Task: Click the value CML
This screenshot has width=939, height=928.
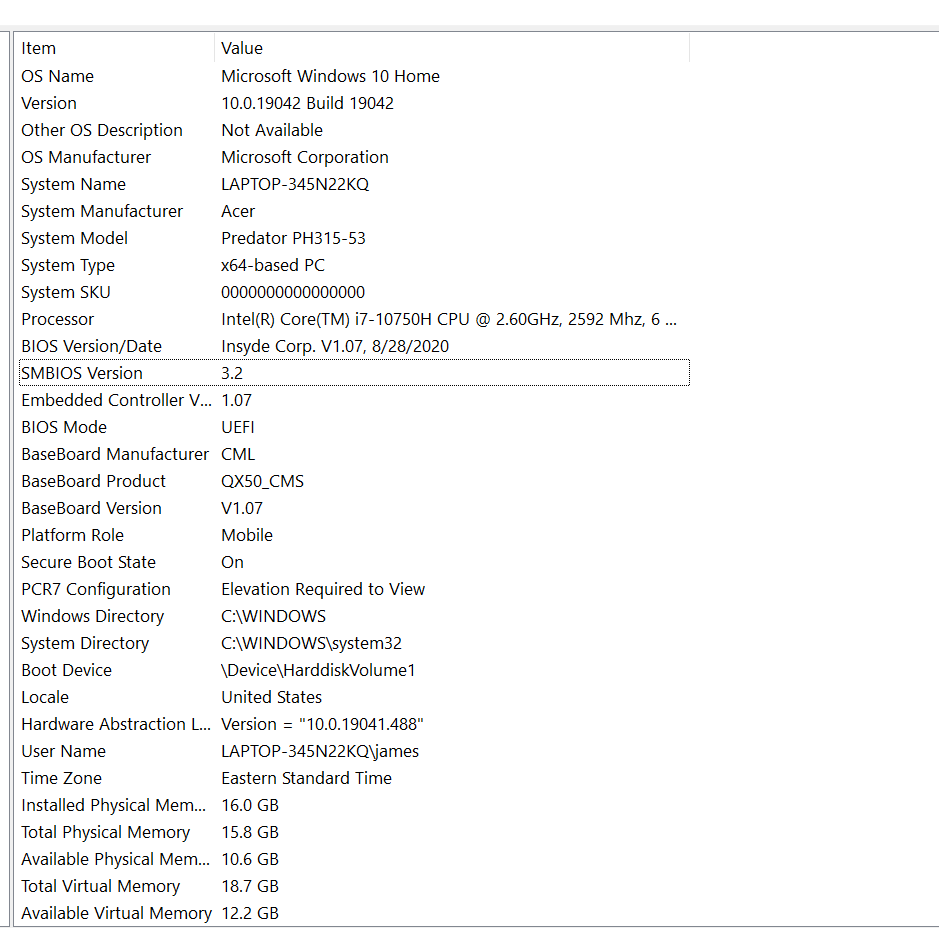Action: coord(238,454)
